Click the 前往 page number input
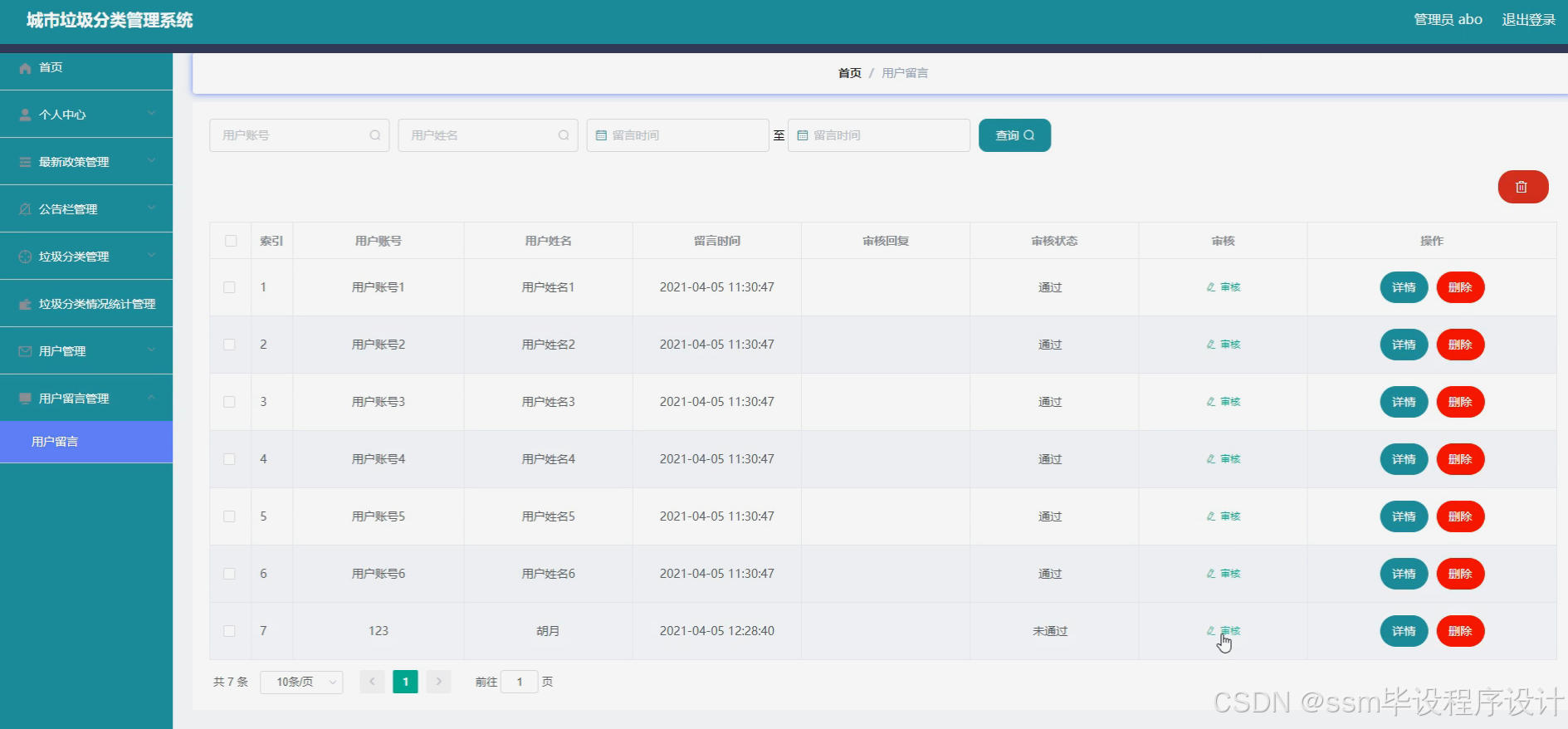The width and height of the screenshot is (1568, 729). (520, 682)
